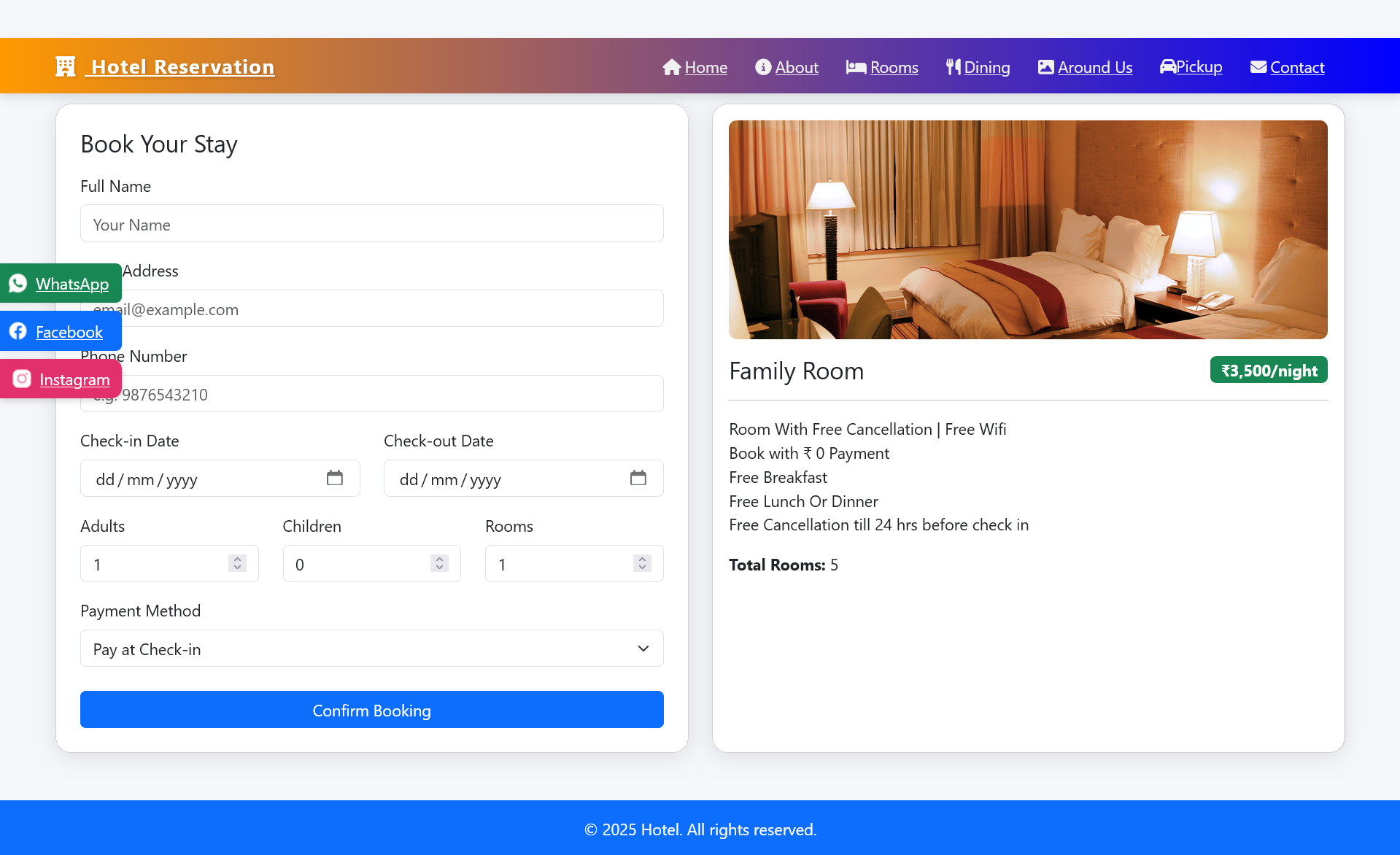Click the utensils icon beside Dining
The width and height of the screenshot is (1400, 855).
pos(951,66)
